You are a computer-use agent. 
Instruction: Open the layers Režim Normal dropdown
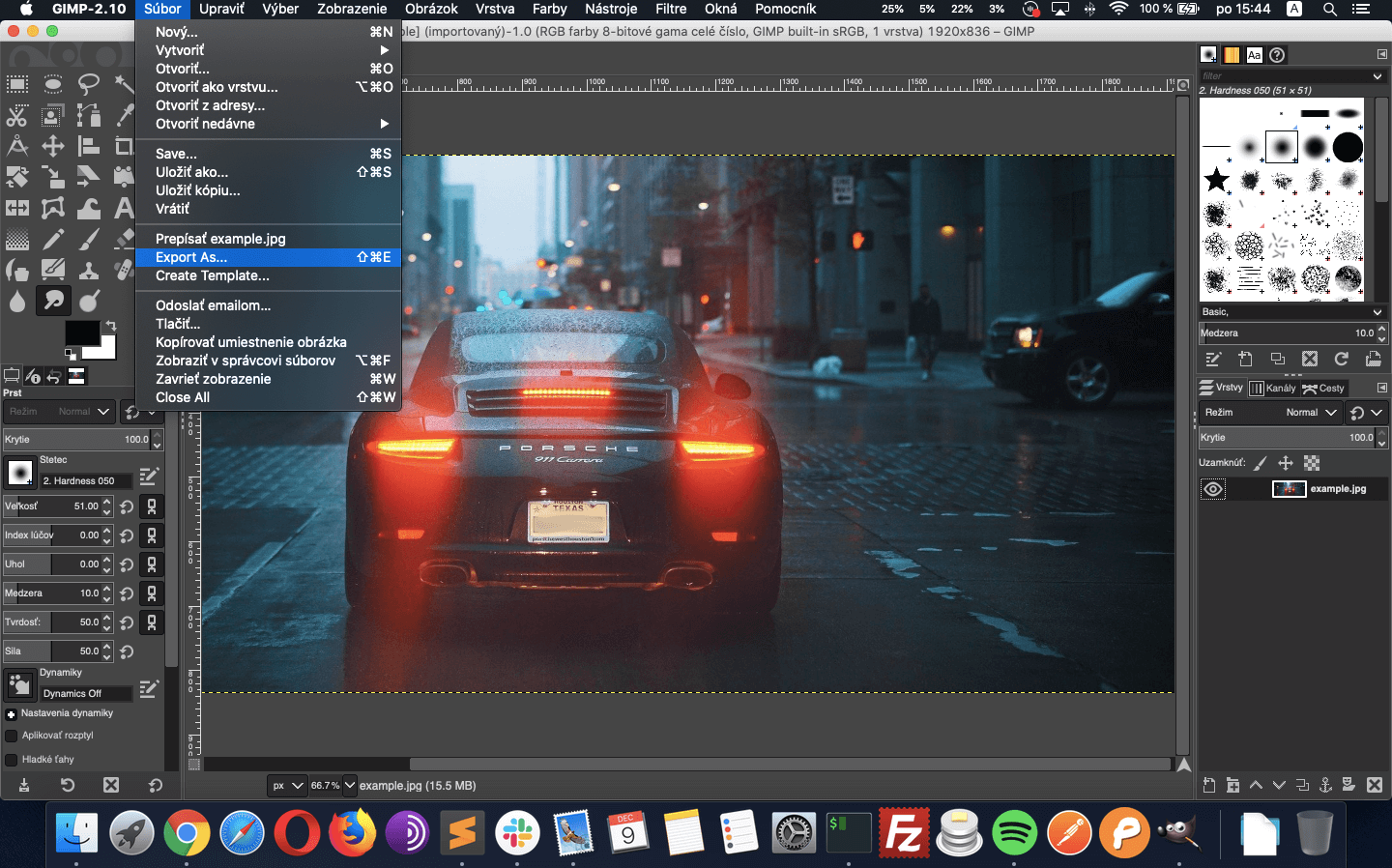point(1270,413)
